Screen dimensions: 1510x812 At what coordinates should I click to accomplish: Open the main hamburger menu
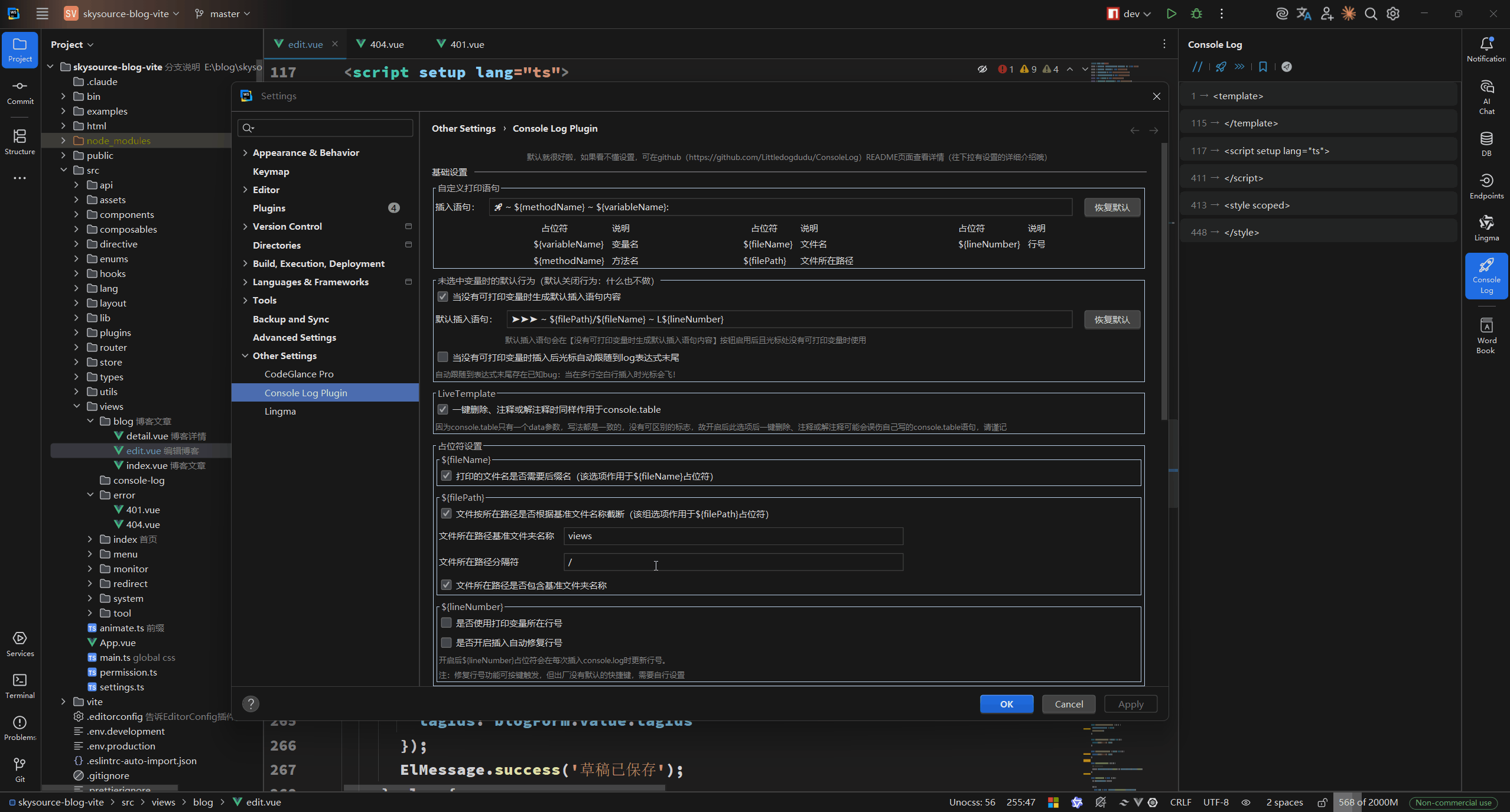pos(42,14)
